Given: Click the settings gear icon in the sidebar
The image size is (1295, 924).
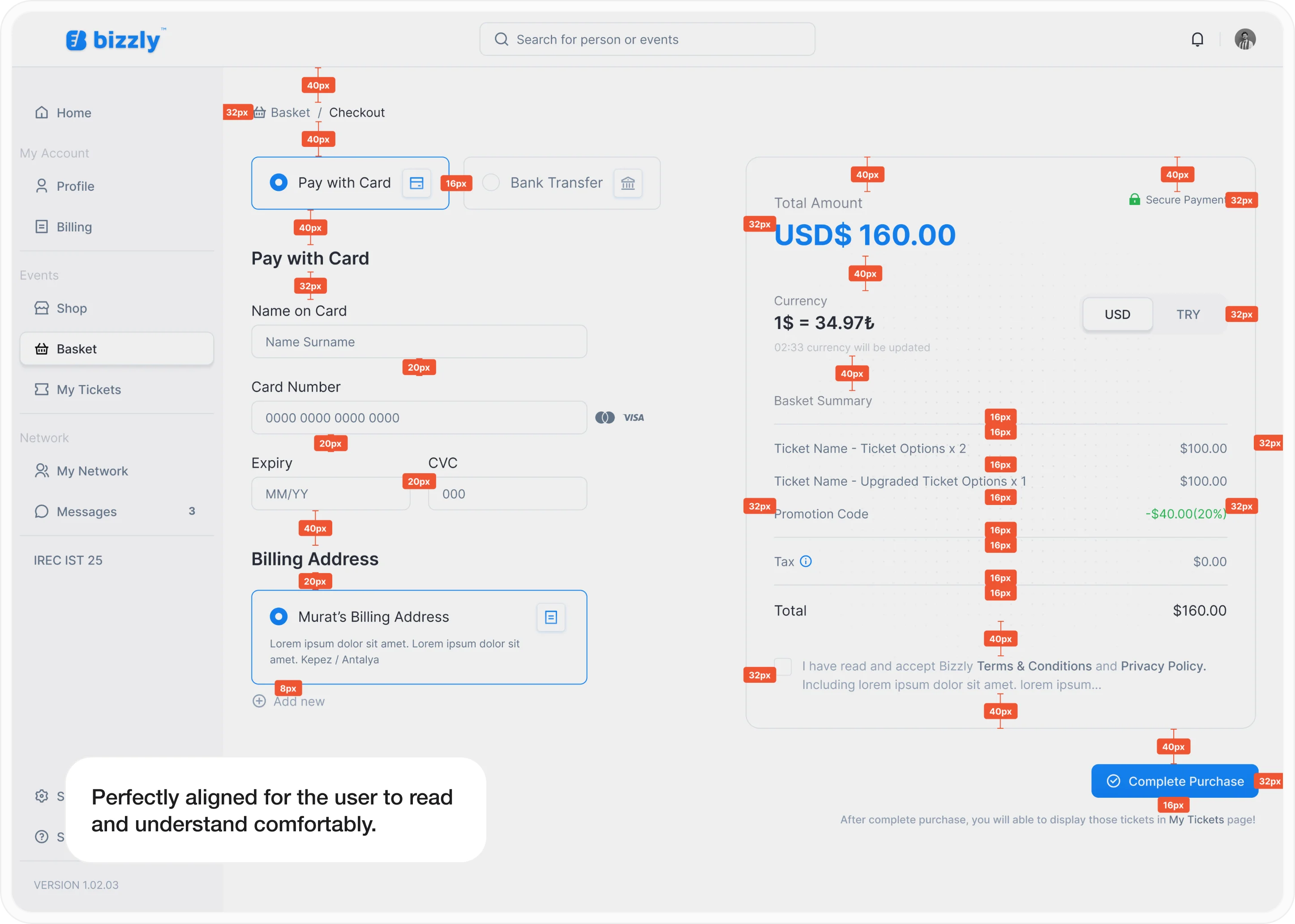Looking at the screenshot, I should tap(42, 796).
